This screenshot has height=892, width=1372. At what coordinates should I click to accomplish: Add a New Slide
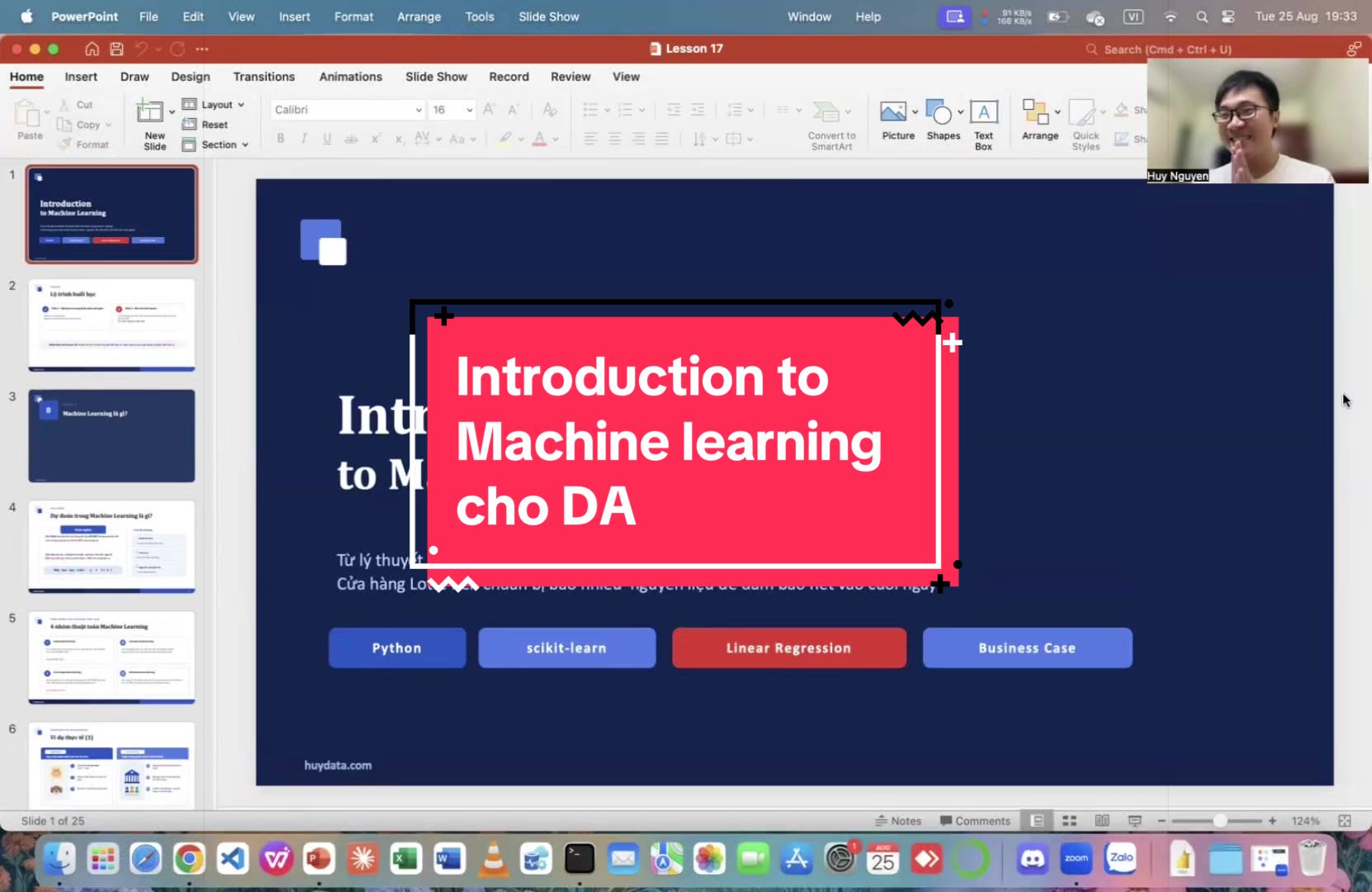(154, 124)
